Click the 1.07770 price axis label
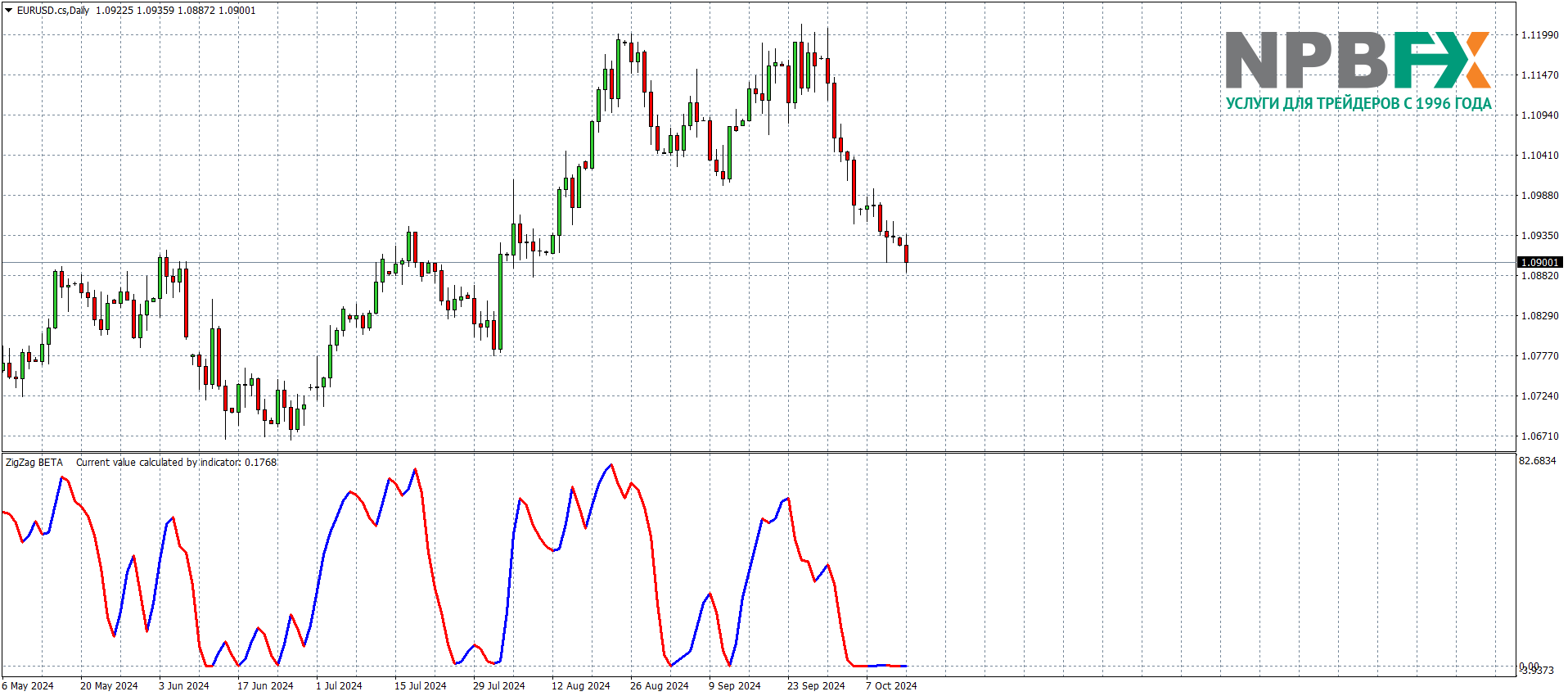The width and height of the screenshot is (1568, 696). pos(1539,356)
